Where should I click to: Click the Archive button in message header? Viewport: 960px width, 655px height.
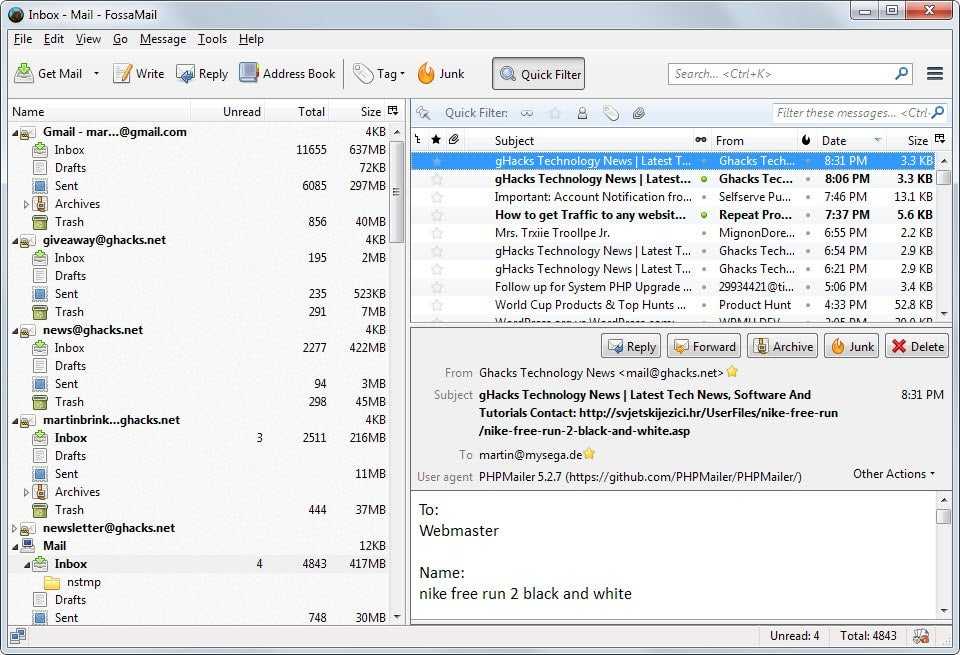click(x=782, y=347)
